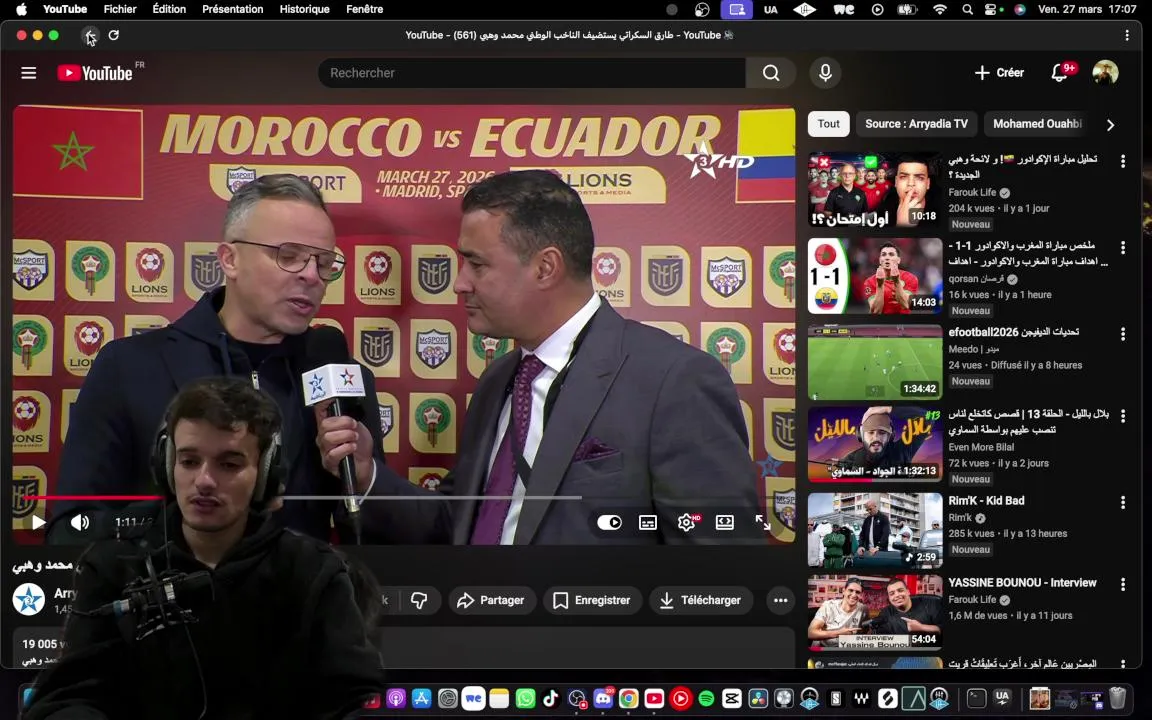
Task: Open the Fenêtre menu
Action: click(364, 10)
